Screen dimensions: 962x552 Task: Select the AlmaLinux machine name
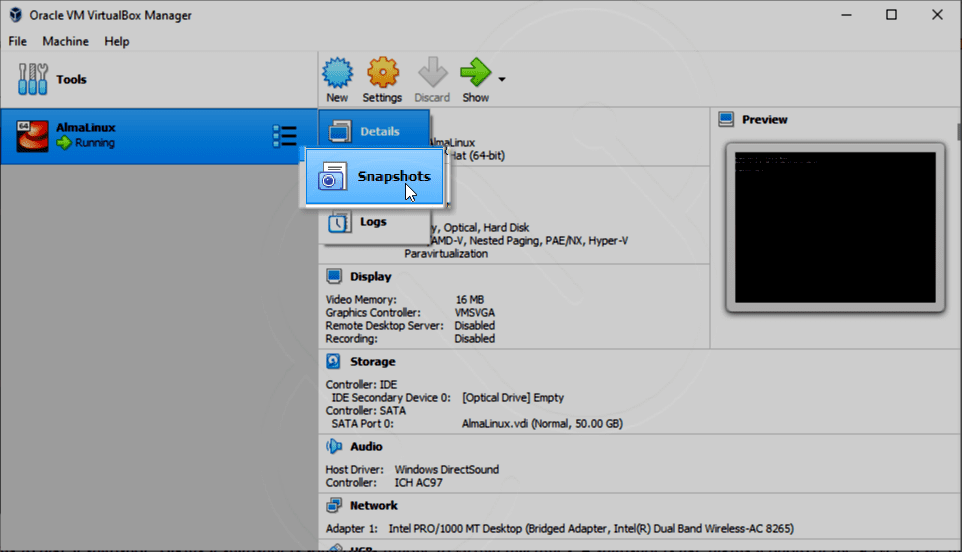pos(86,128)
